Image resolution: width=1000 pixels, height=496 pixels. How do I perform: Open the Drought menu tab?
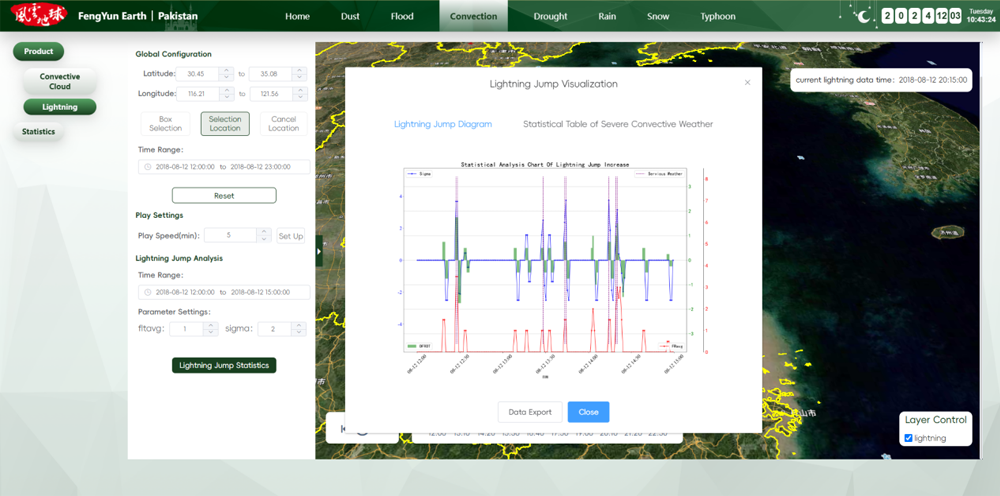pyautogui.click(x=550, y=16)
